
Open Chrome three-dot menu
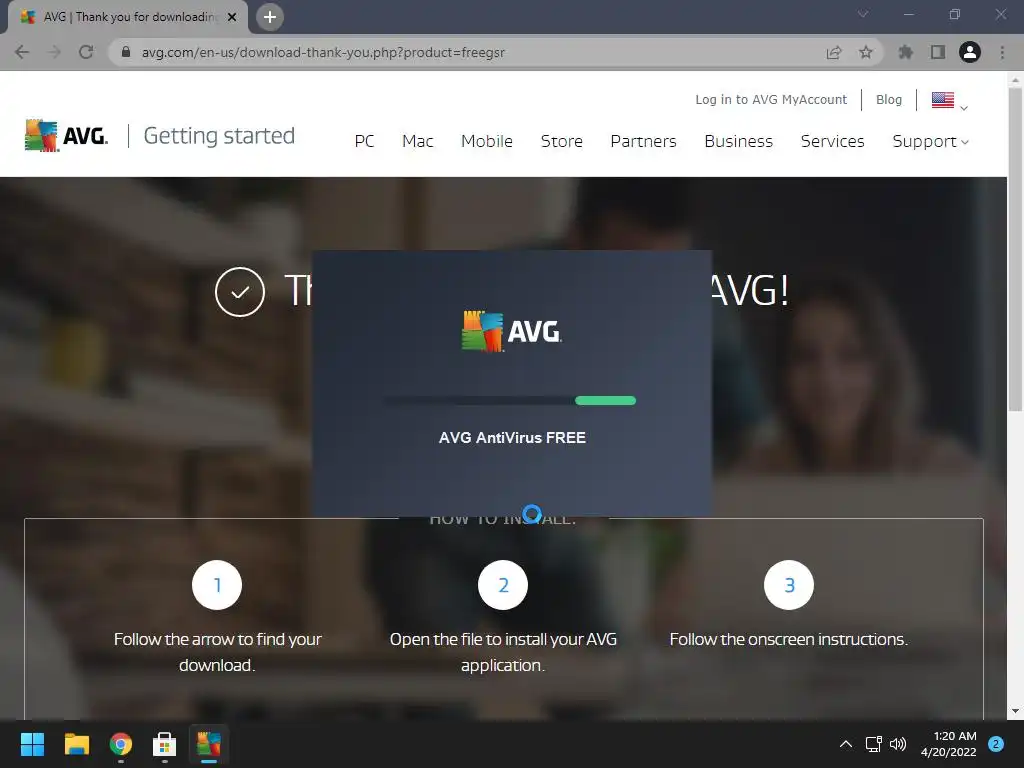tap(1002, 52)
